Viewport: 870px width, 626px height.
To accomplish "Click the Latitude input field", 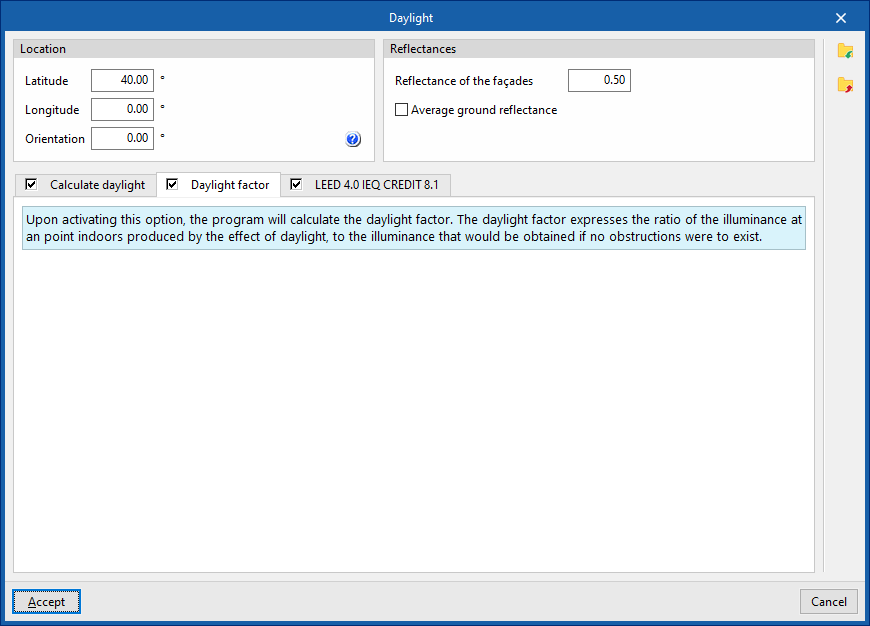I will point(123,80).
